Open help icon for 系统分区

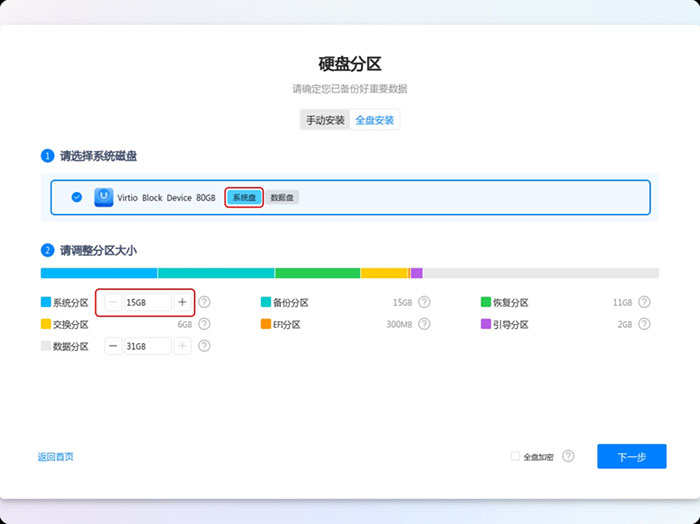coord(204,302)
